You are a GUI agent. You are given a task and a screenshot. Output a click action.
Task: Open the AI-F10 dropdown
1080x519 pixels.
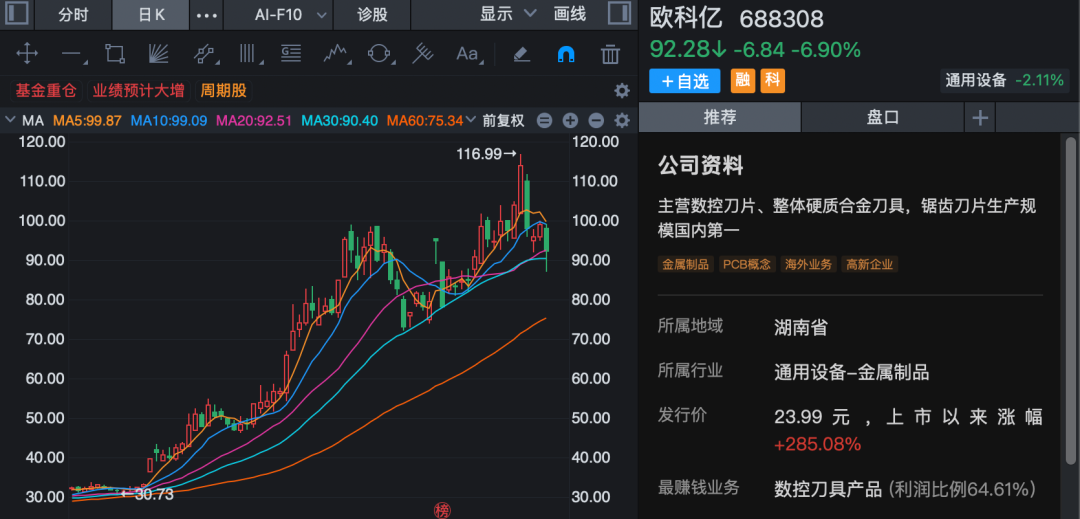288,14
